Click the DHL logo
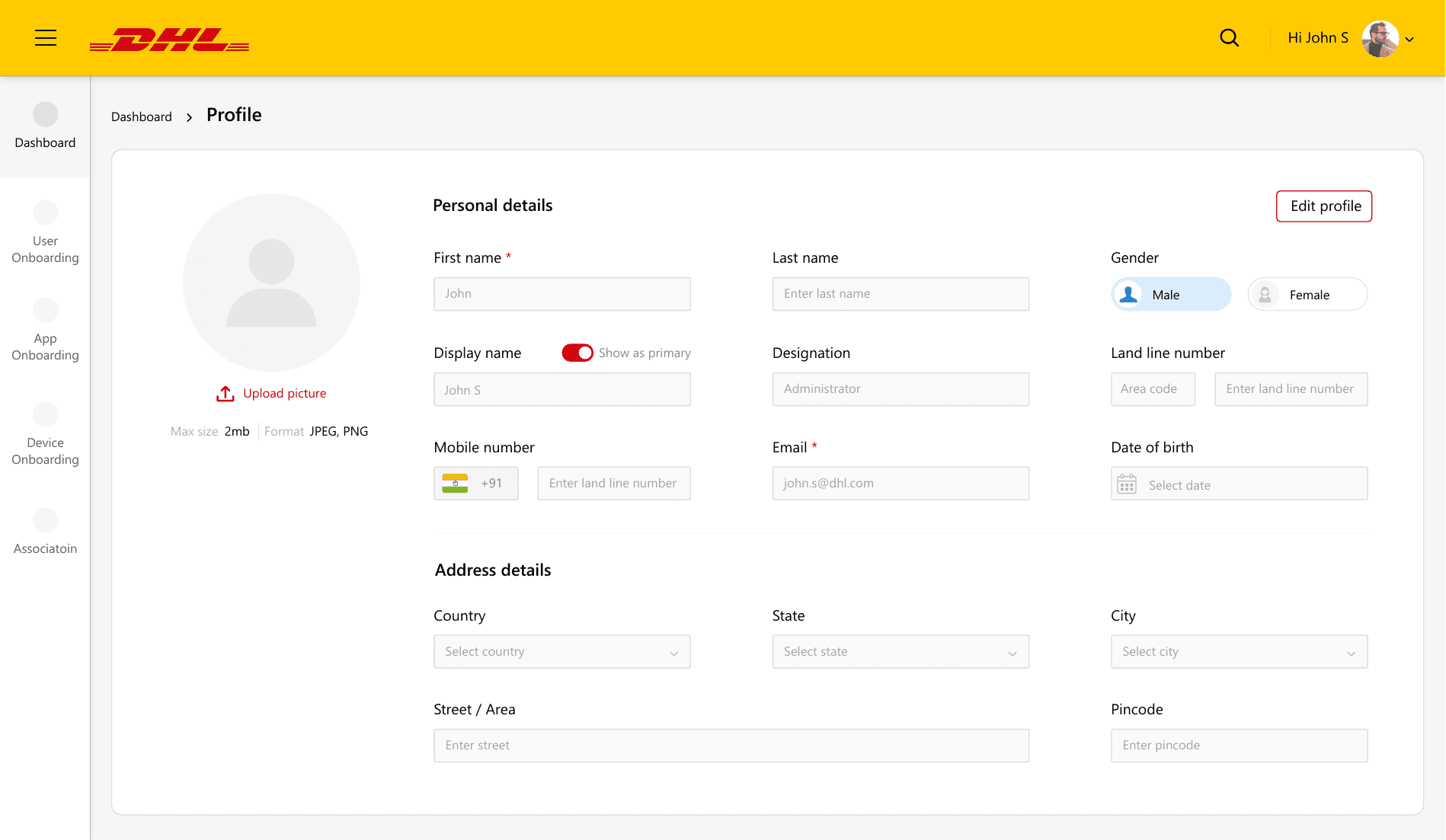Image resolution: width=1446 pixels, height=840 pixels. pos(169,40)
